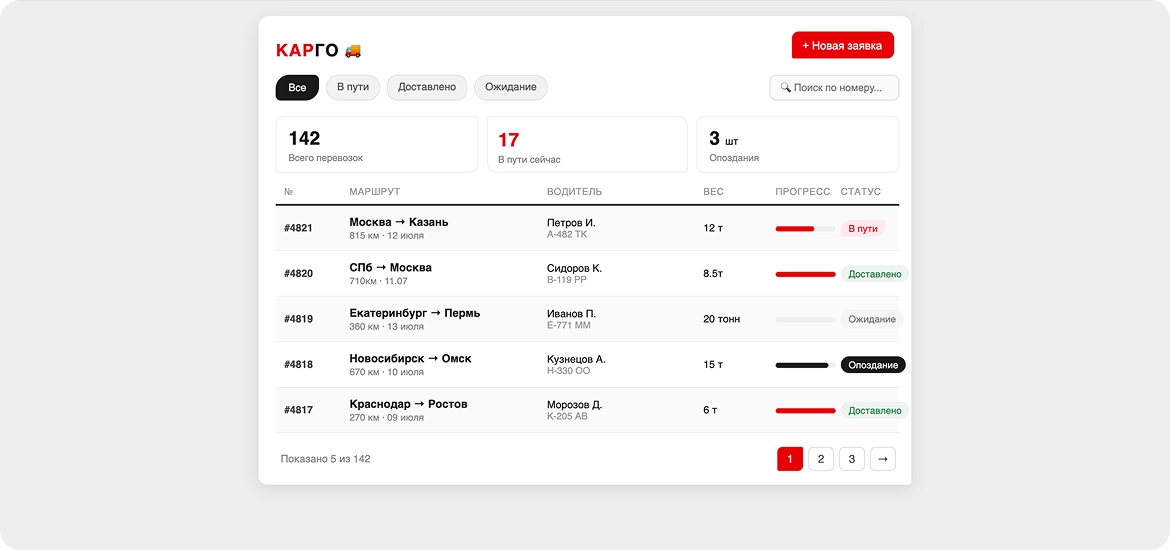Click driver Петров И.
The width and height of the screenshot is (1170, 550).
[572, 223]
